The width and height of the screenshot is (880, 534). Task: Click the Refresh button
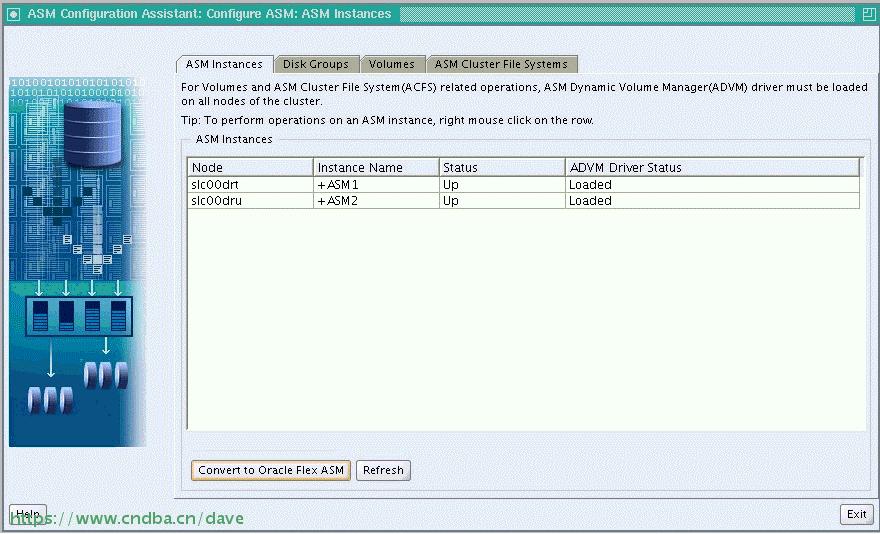(383, 471)
